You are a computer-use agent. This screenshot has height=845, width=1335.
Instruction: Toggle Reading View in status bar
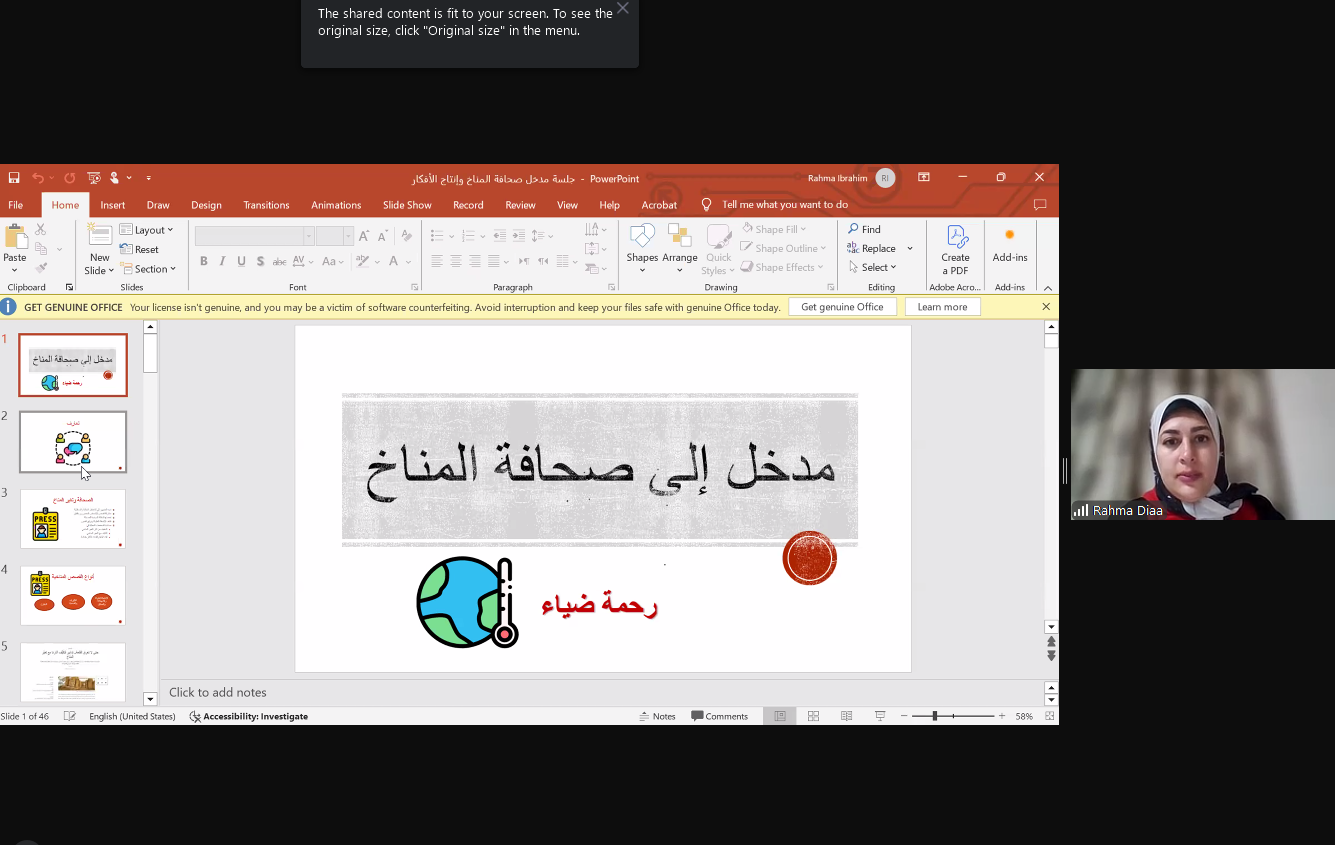846,716
